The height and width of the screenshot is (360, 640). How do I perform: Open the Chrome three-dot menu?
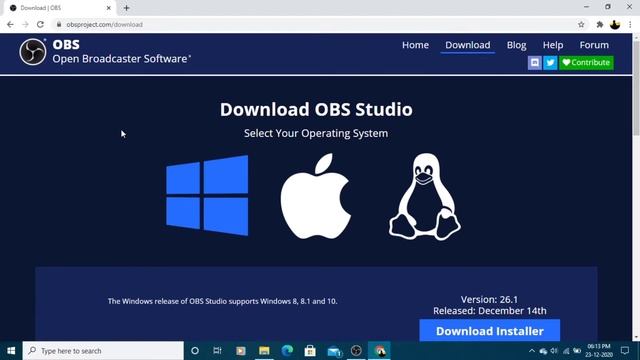pyautogui.click(x=630, y=24)
